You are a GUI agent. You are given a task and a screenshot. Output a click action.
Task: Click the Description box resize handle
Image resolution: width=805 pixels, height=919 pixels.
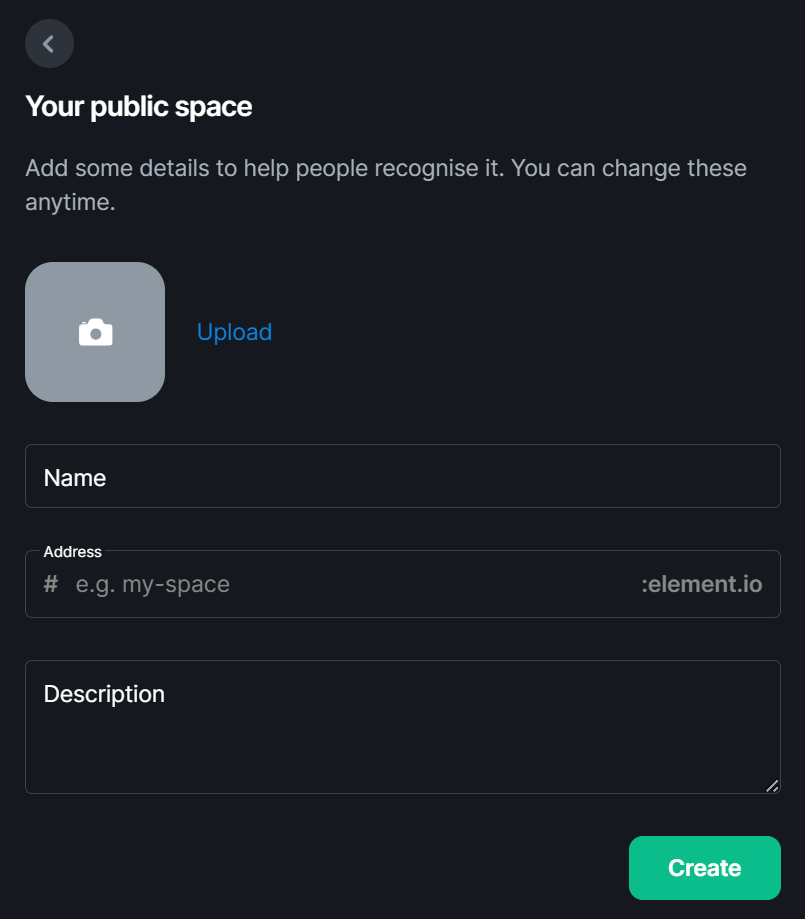pyautogui.click(x=772, y=785)
